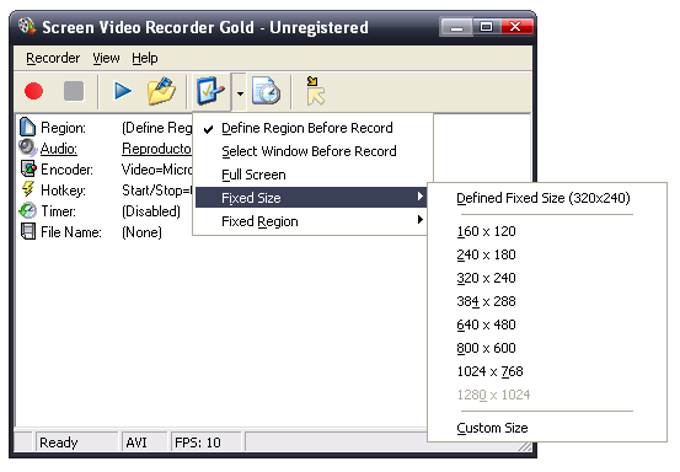Click the File Name film icon
Image resolution: width=680 pixels, height=472 pixels.
pos(28,231)
